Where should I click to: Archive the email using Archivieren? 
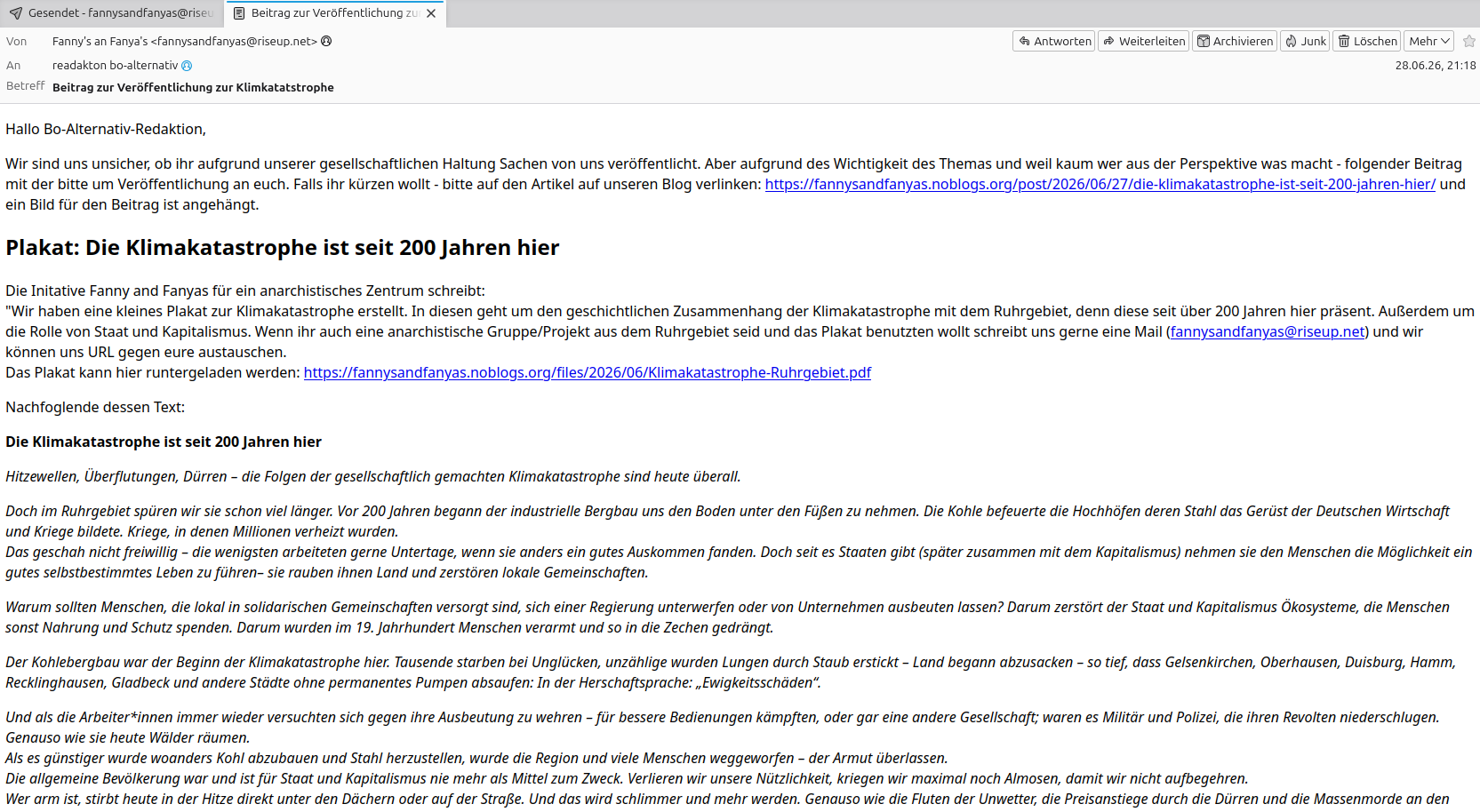click(x=1235, y=41)
